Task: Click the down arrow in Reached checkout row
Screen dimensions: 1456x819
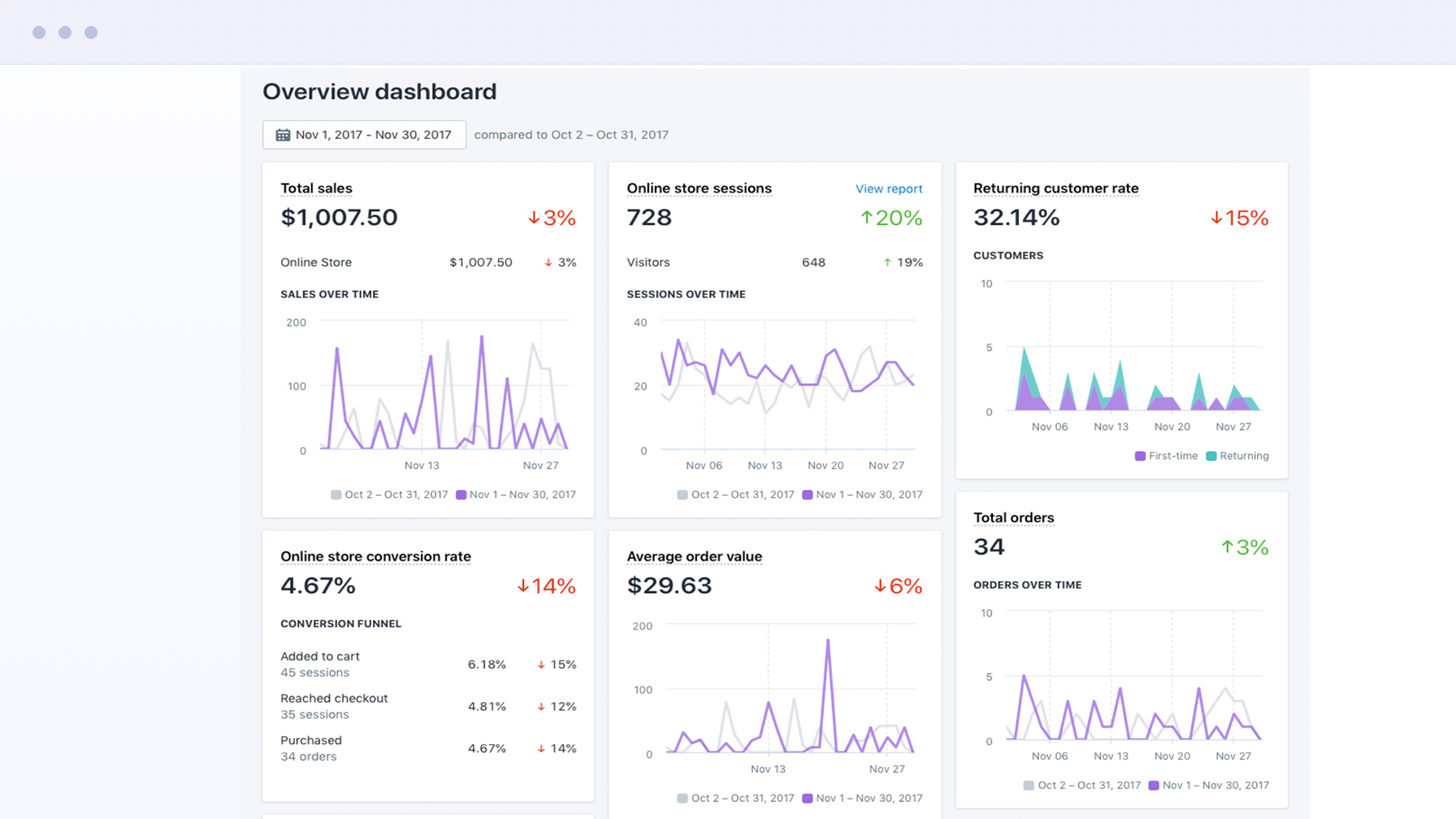Action: coord(541,707)
